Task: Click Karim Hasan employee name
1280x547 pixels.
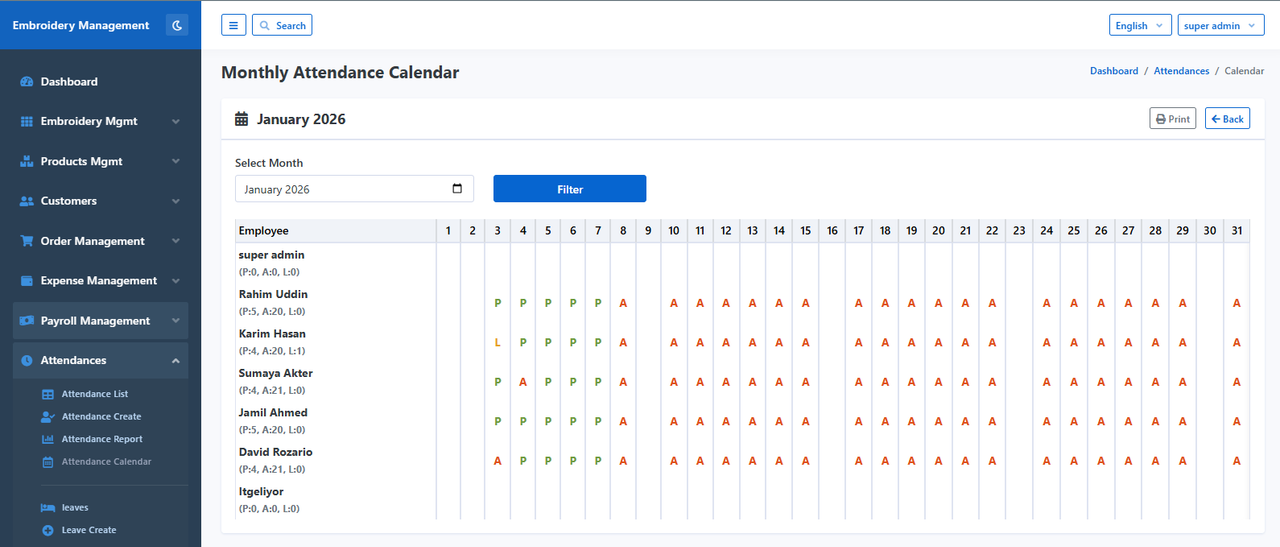Action: tap(272, 334)
